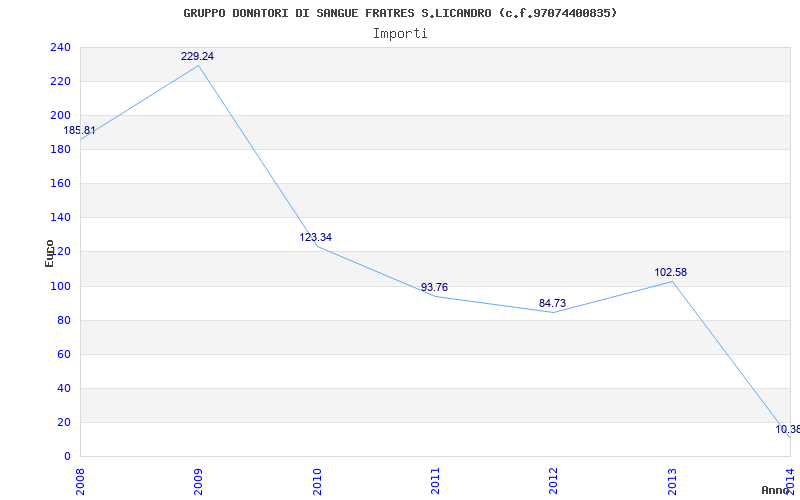Click the 10.38 data point label
Viewport: 800px width, 500px height.
tap(787, 430)
